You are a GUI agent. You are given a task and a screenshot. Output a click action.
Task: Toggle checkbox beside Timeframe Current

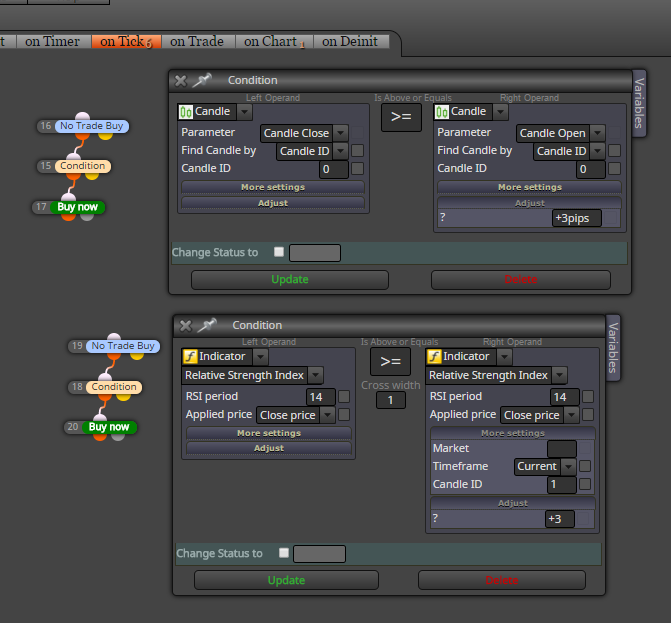585,466
